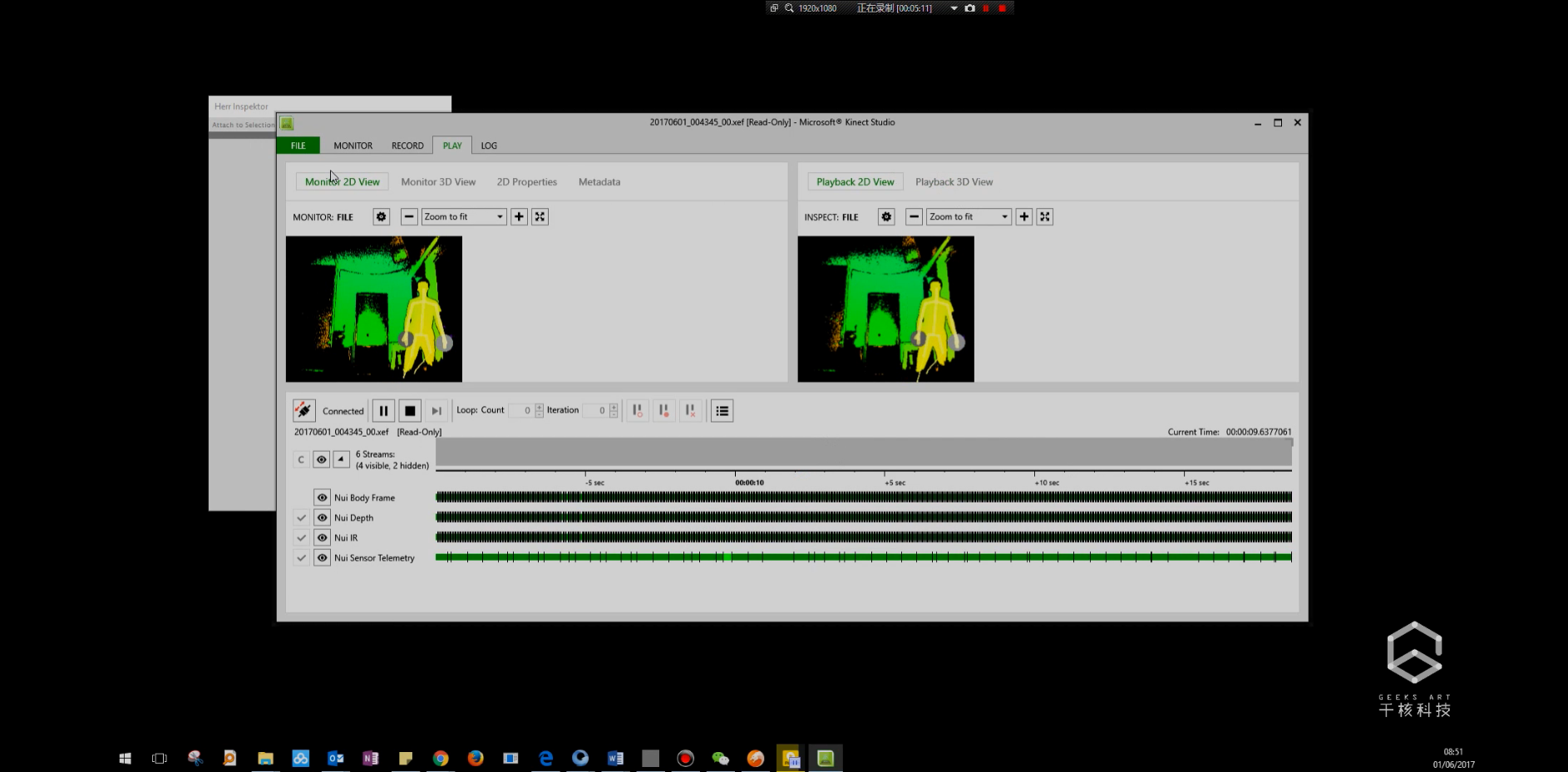Zoom in on the Inspect view
Screen dimensions: 1568x772
[1024, 216]
